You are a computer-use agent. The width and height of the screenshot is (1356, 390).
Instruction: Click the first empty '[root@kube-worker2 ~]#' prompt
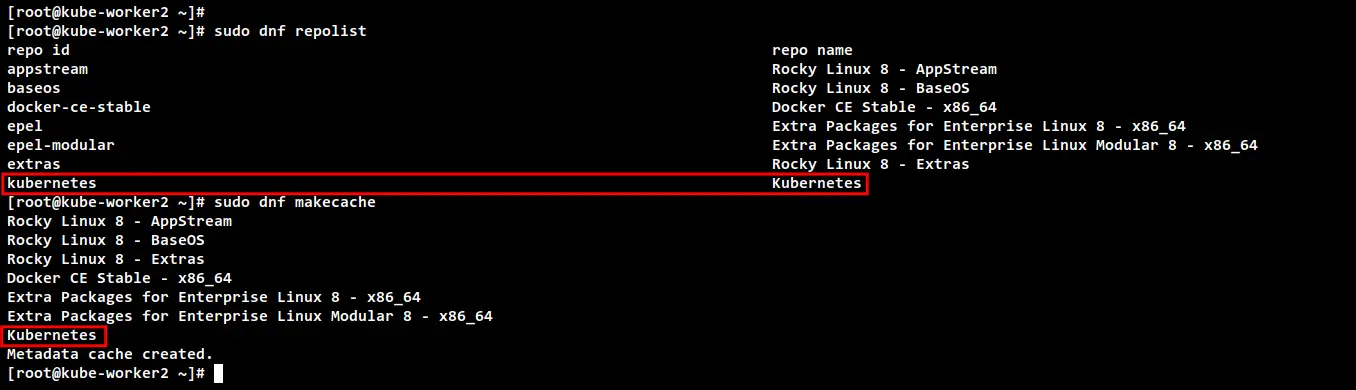pyautogui.click(x=106, y=12)
